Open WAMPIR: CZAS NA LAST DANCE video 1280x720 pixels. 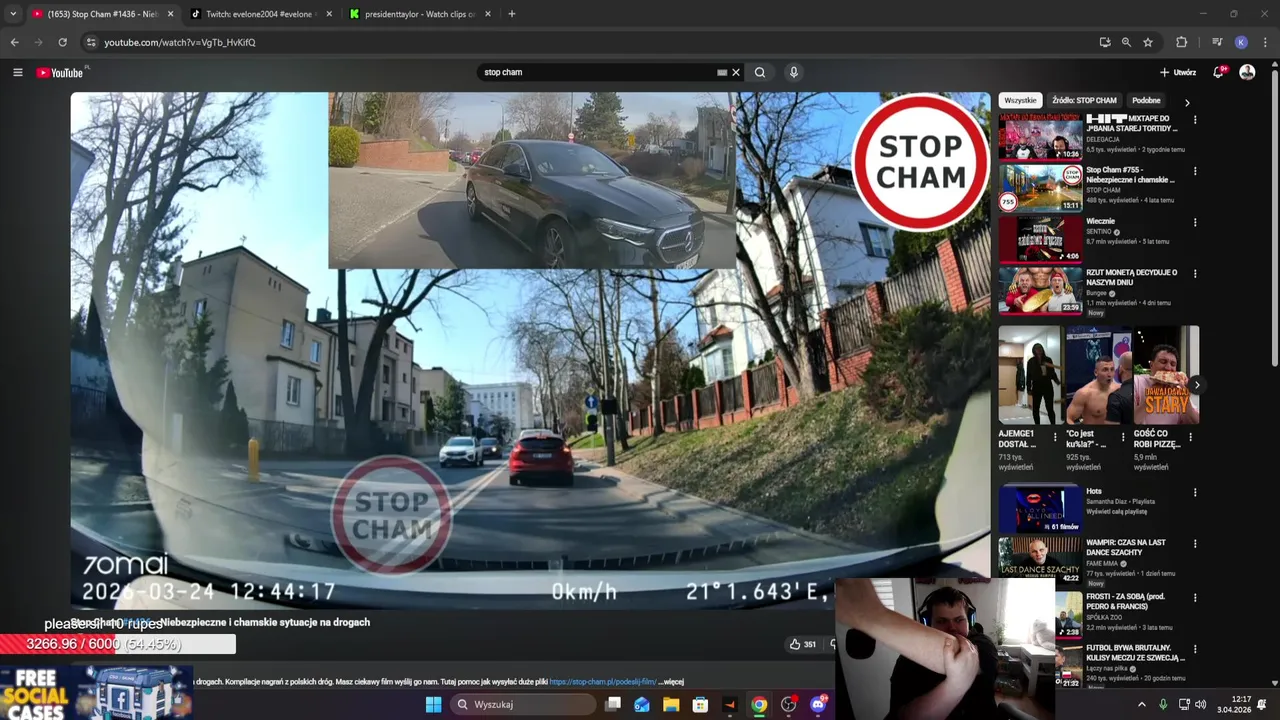point(1040,560)
